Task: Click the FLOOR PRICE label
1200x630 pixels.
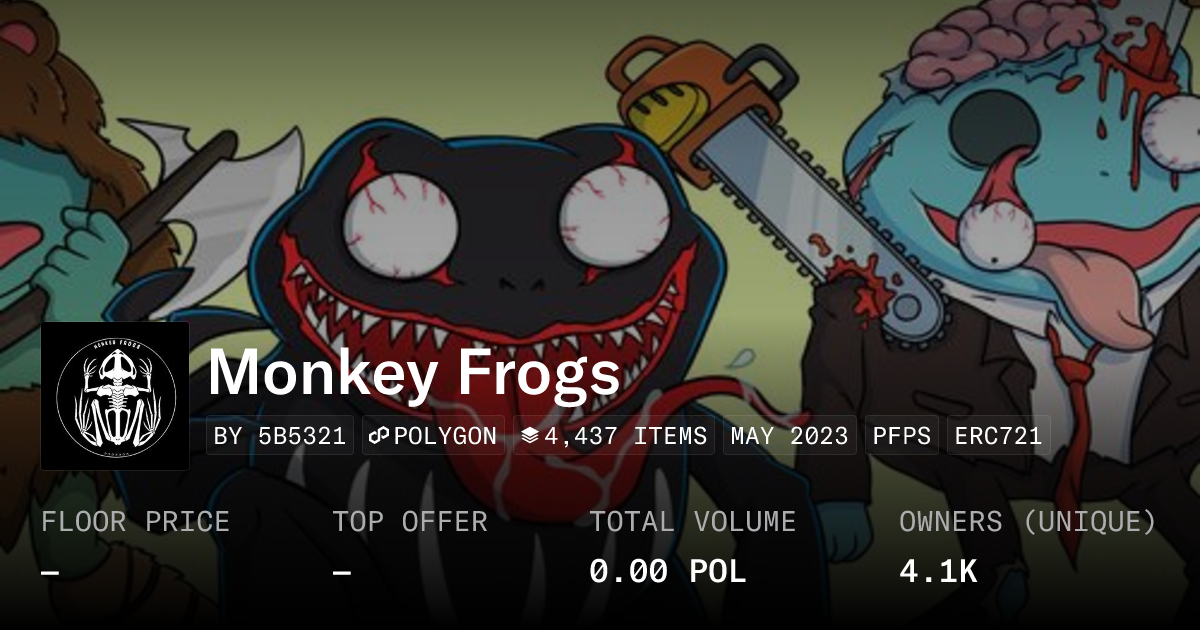Action: [136, 522]
